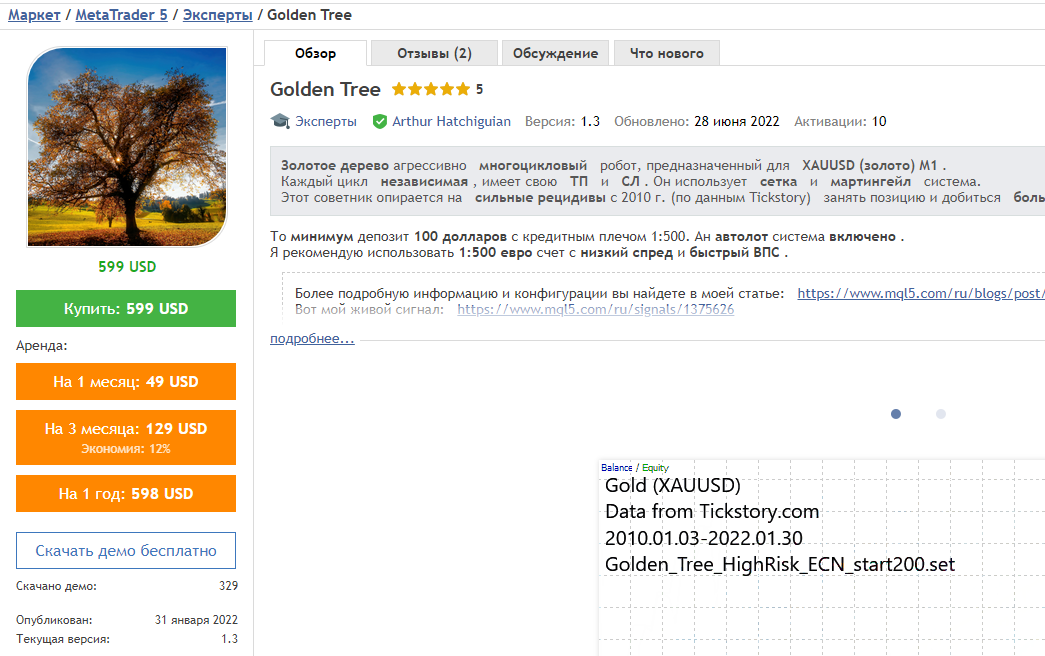Rent for 3 months at 129 USD
The image size is (1045, 656).
click(x=126, y=437)
